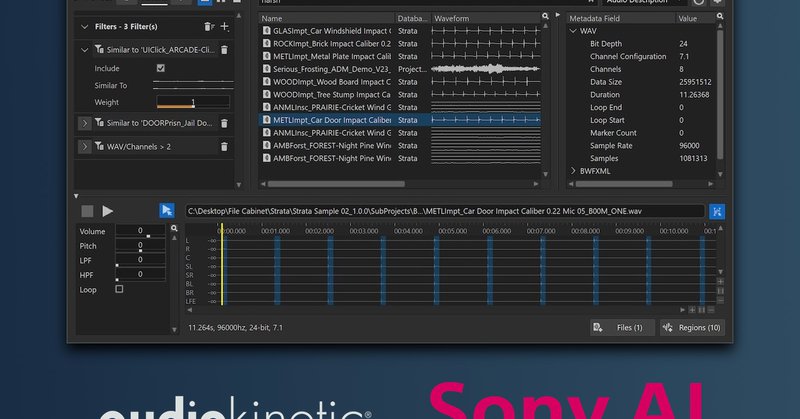Viewport: 800px width, 419px height.
Task: Sort by Databa... column header
Action: click(413, 18)
